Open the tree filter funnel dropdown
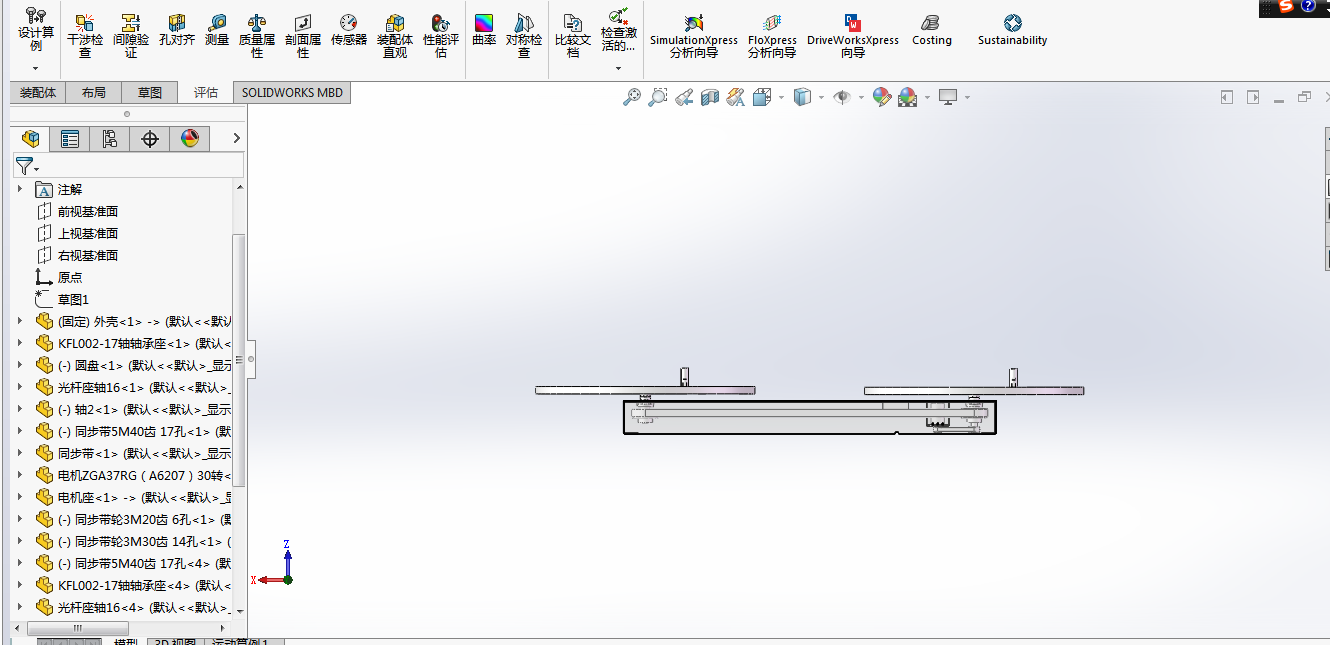 pos(27,166)
